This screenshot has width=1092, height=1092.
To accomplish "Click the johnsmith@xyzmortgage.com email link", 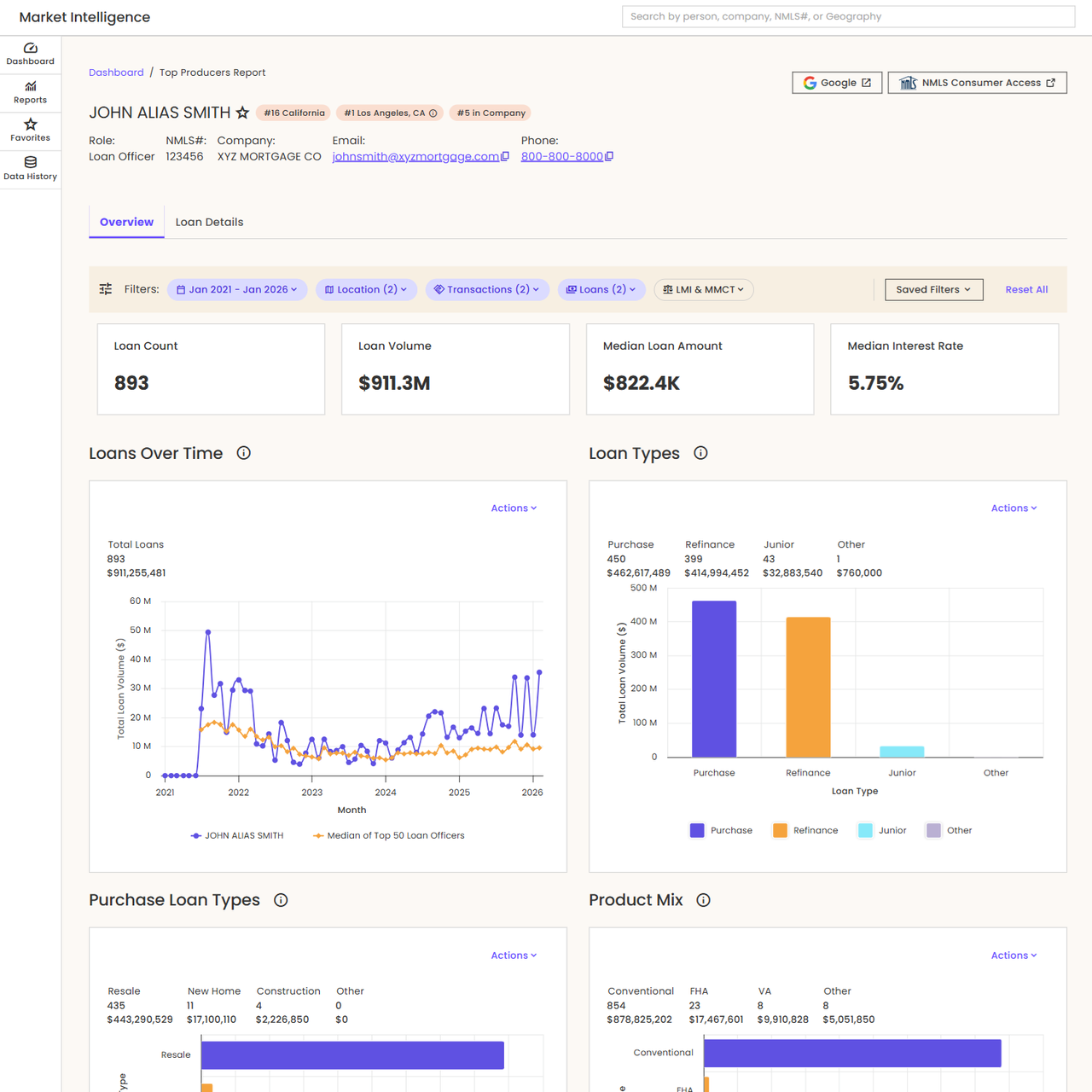I will (415, 157).
